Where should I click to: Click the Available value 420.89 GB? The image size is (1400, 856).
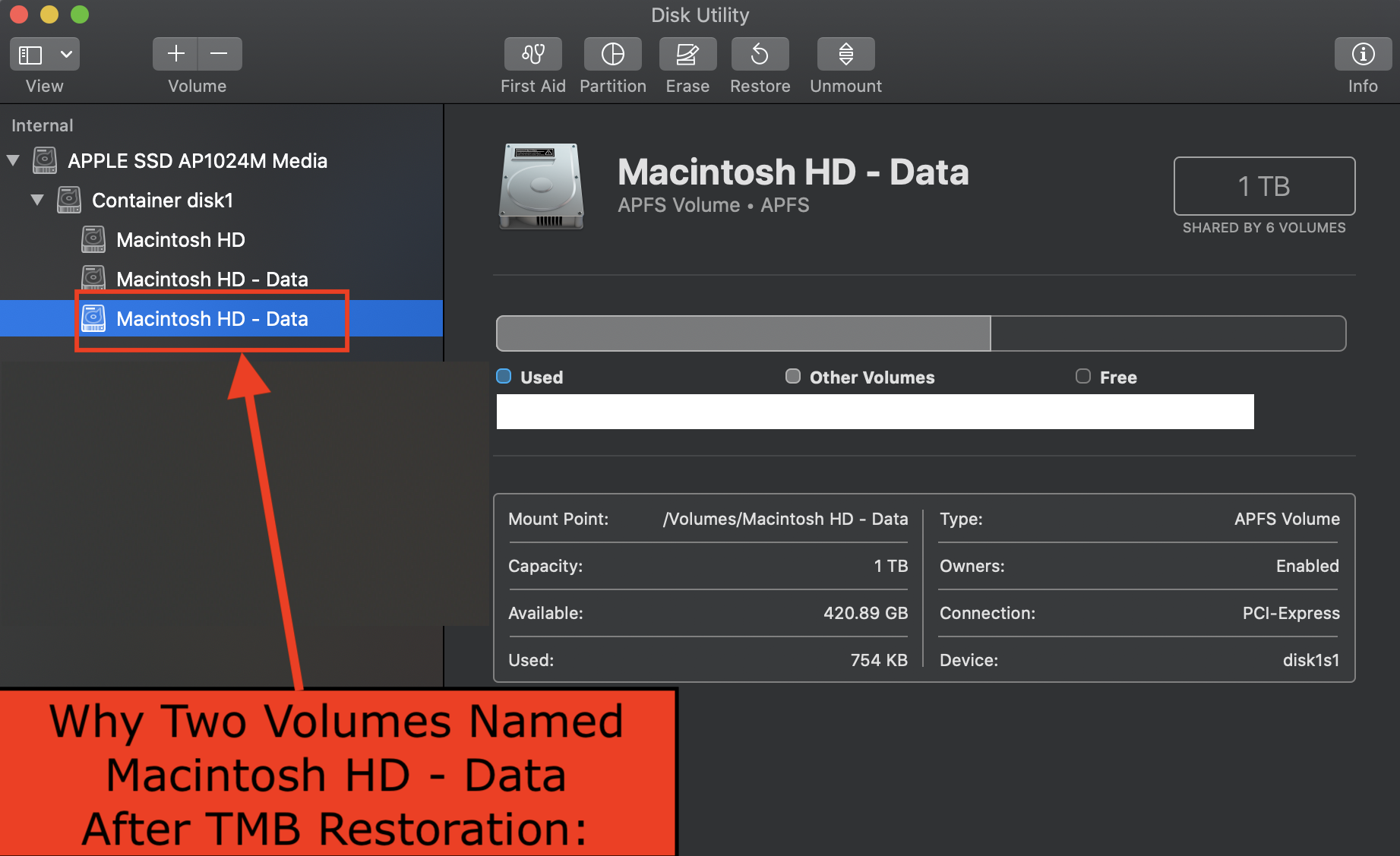click(866, 613)
